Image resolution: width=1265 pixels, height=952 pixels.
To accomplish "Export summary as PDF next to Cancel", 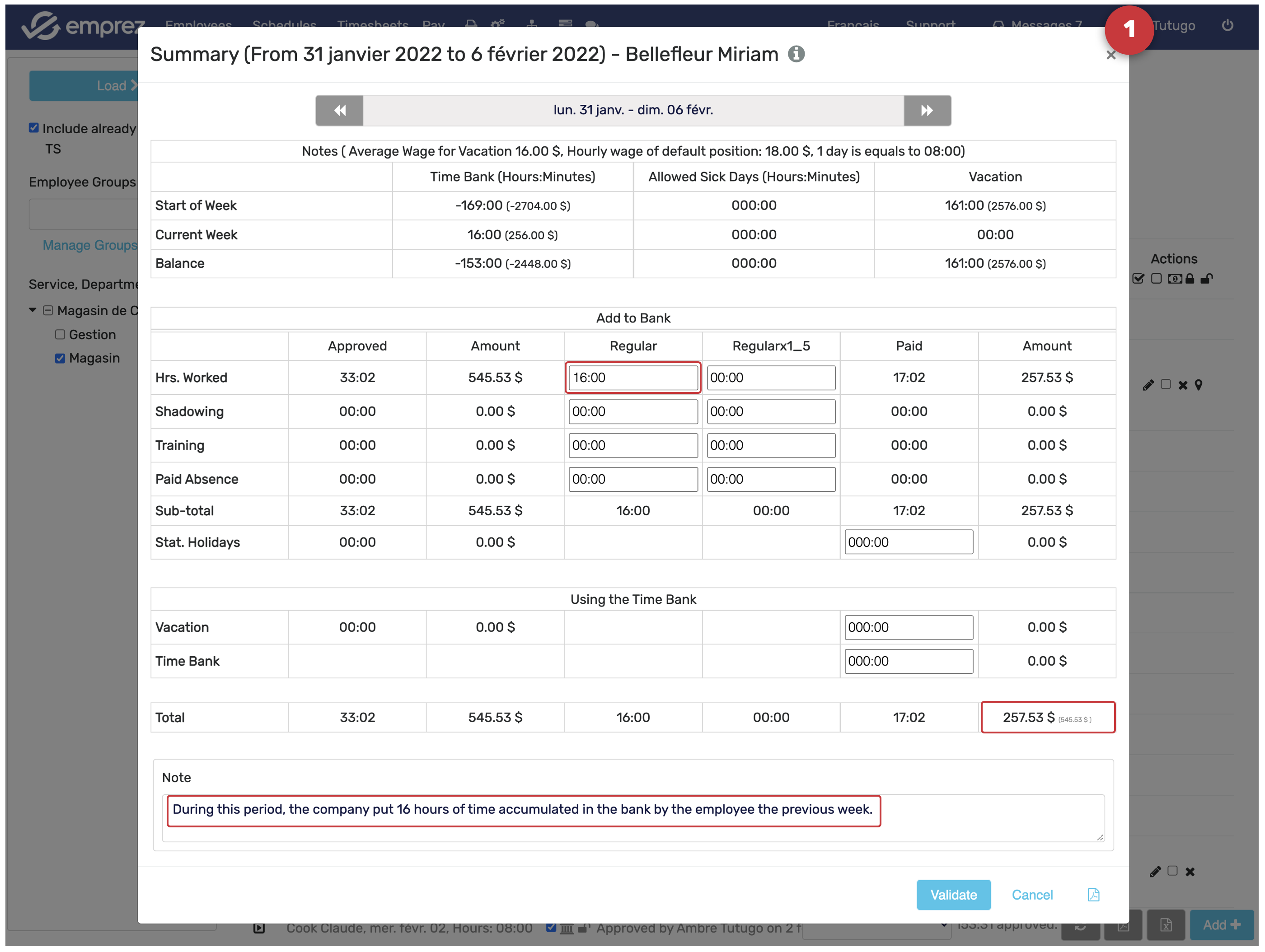I will click(1093, 895).
